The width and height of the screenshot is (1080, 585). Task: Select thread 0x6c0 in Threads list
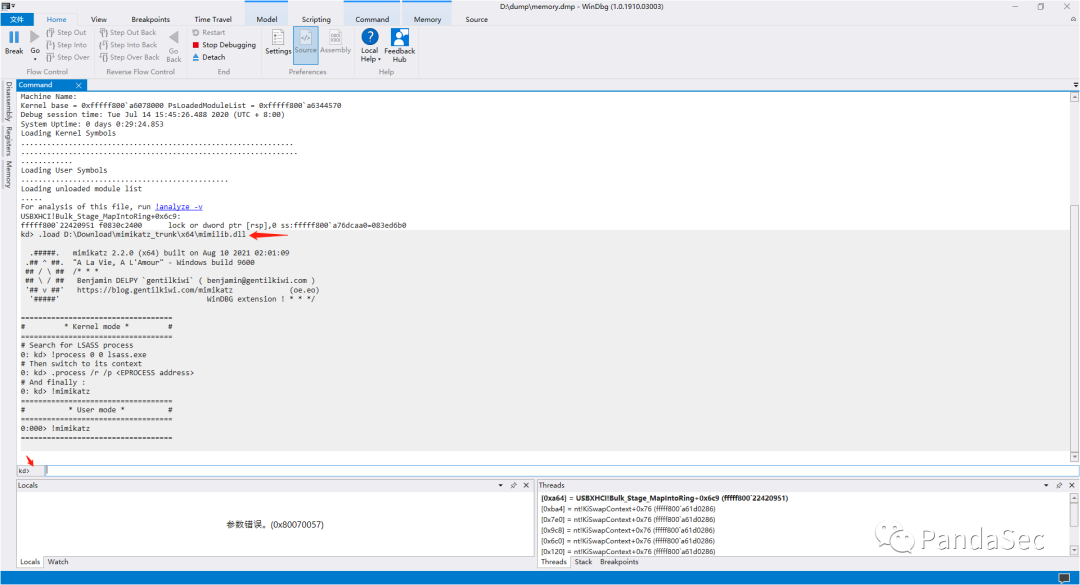627,542
